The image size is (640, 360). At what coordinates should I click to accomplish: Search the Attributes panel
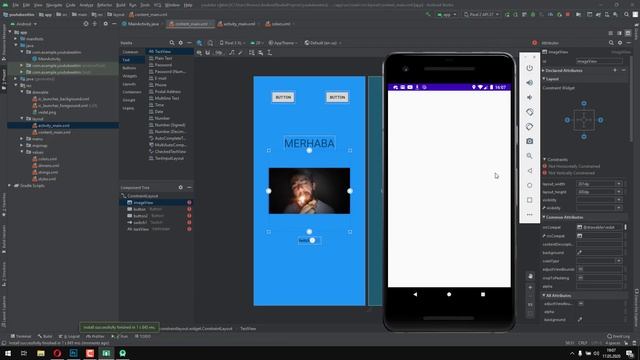tap(611, 43)
